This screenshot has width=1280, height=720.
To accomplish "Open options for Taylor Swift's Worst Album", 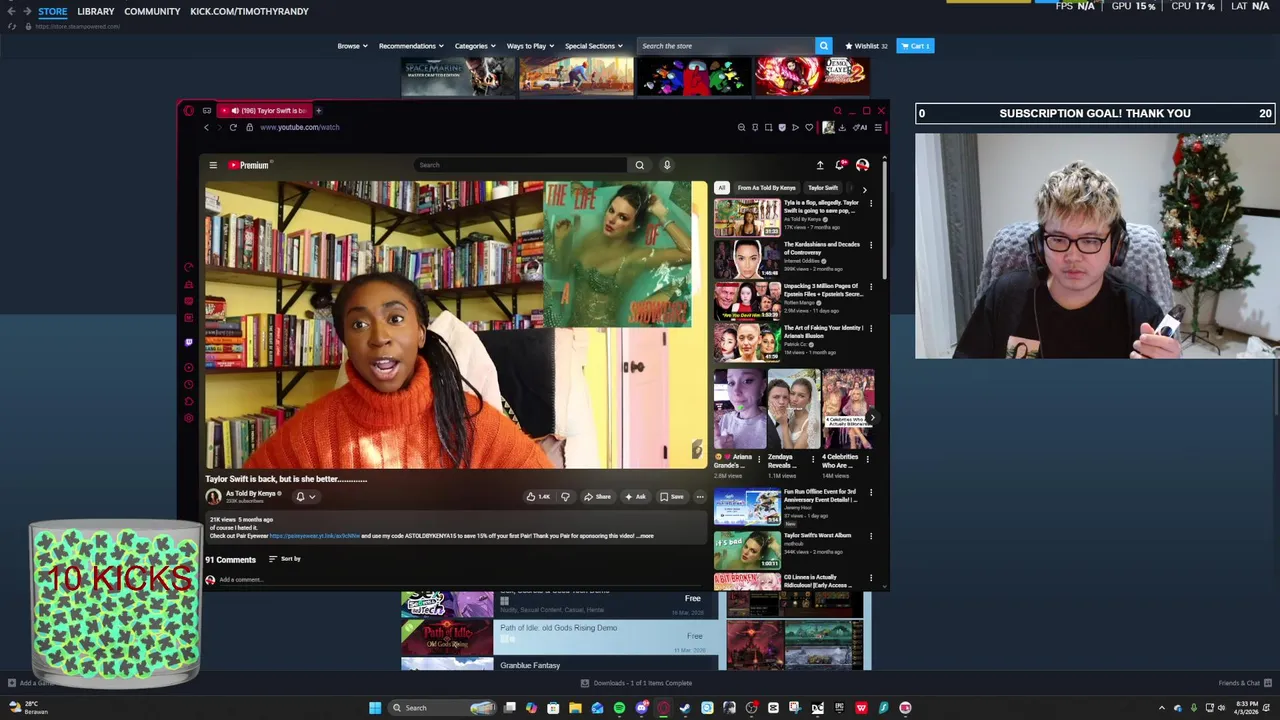I will [x=871, y=536].
